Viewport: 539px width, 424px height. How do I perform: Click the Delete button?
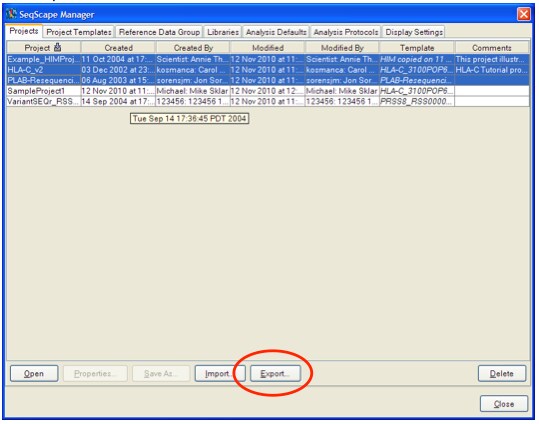coord(502,373)
